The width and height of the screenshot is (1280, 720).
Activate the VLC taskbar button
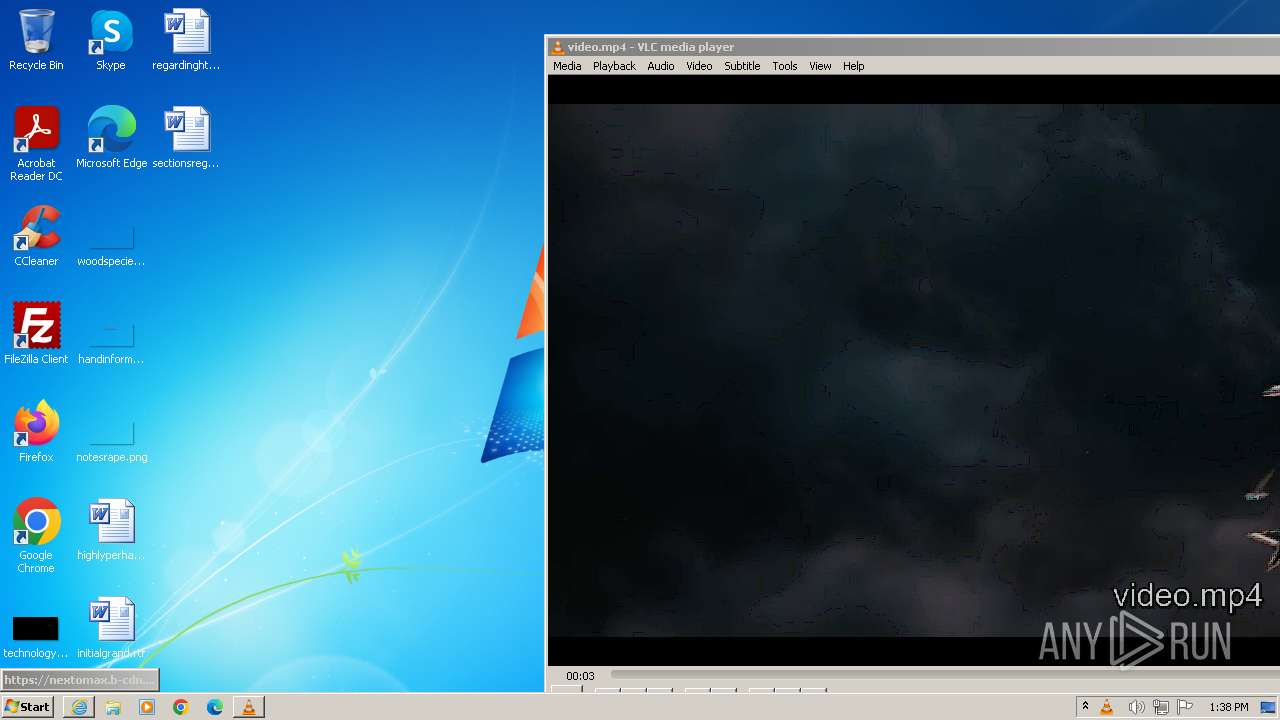(249, 707)
